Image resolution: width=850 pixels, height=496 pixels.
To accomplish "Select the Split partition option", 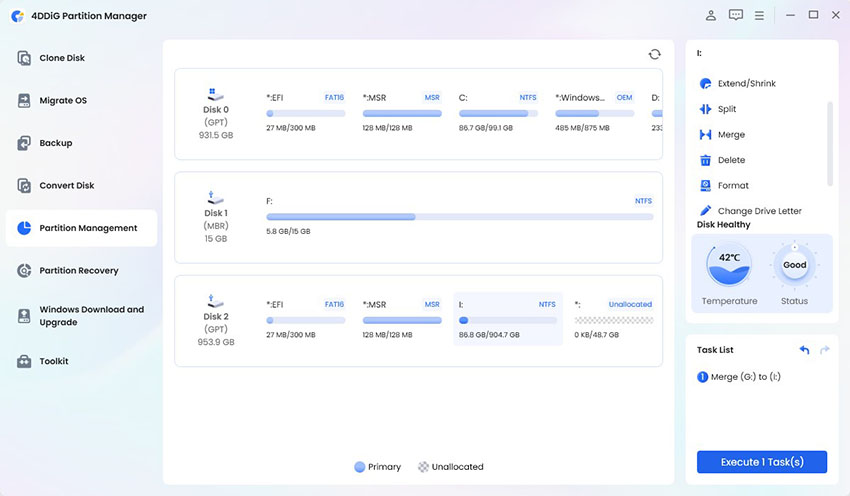I will (x=727, y=109).
